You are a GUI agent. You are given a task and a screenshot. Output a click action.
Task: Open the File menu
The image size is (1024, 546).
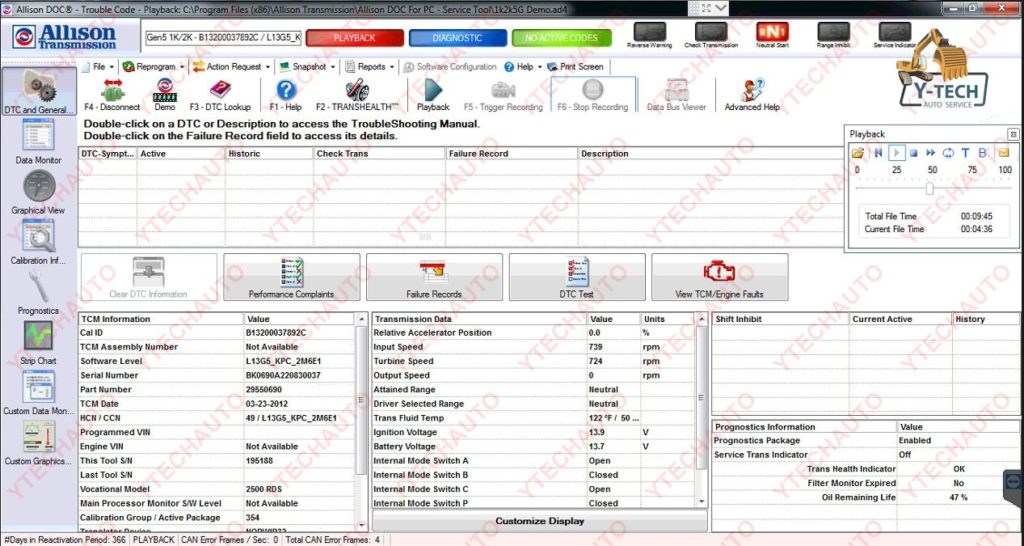(99, 67)
